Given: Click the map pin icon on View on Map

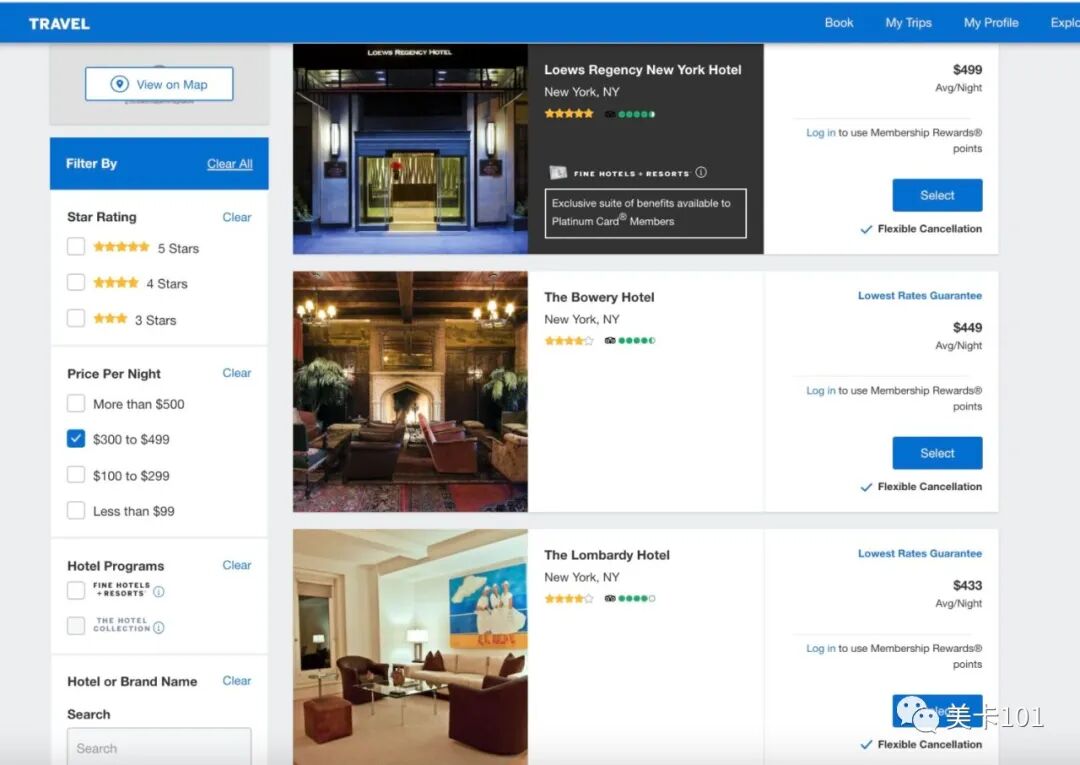Looking at the screenshot, I should (x=119, y=84).
